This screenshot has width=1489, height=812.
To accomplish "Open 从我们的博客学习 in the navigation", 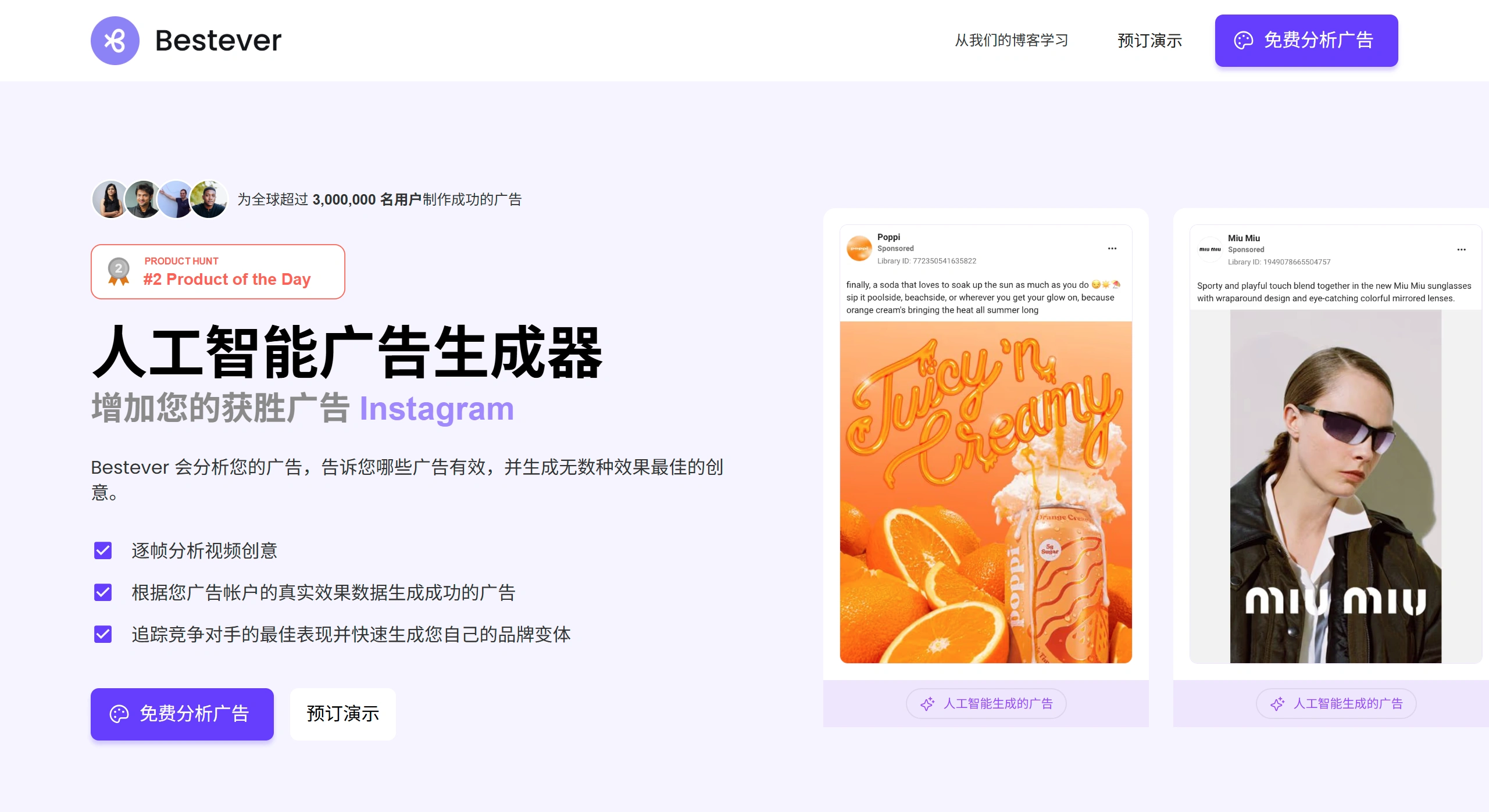I will tap(1010, 40).
